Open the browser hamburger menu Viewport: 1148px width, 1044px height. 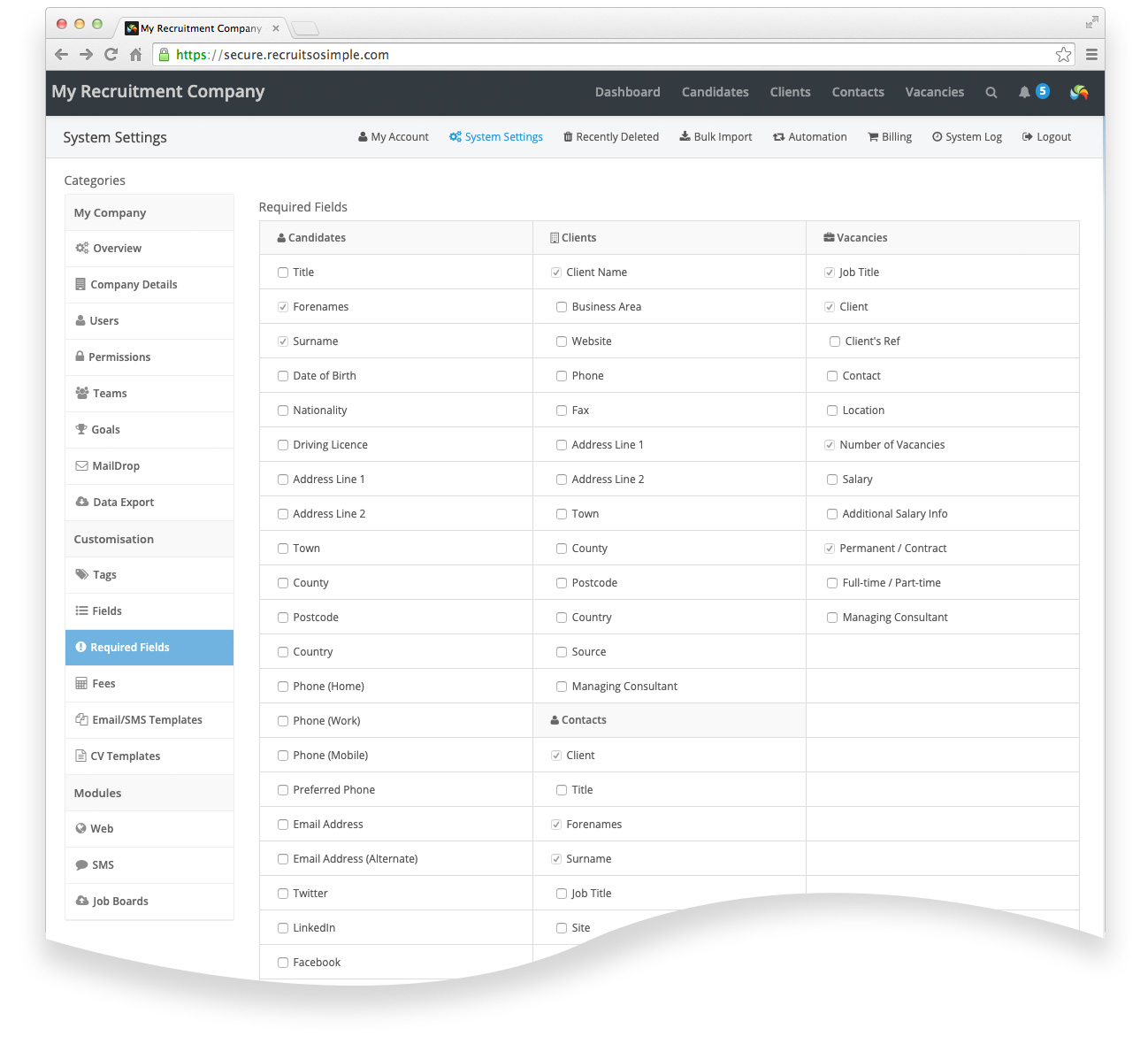pos(1091,55)
